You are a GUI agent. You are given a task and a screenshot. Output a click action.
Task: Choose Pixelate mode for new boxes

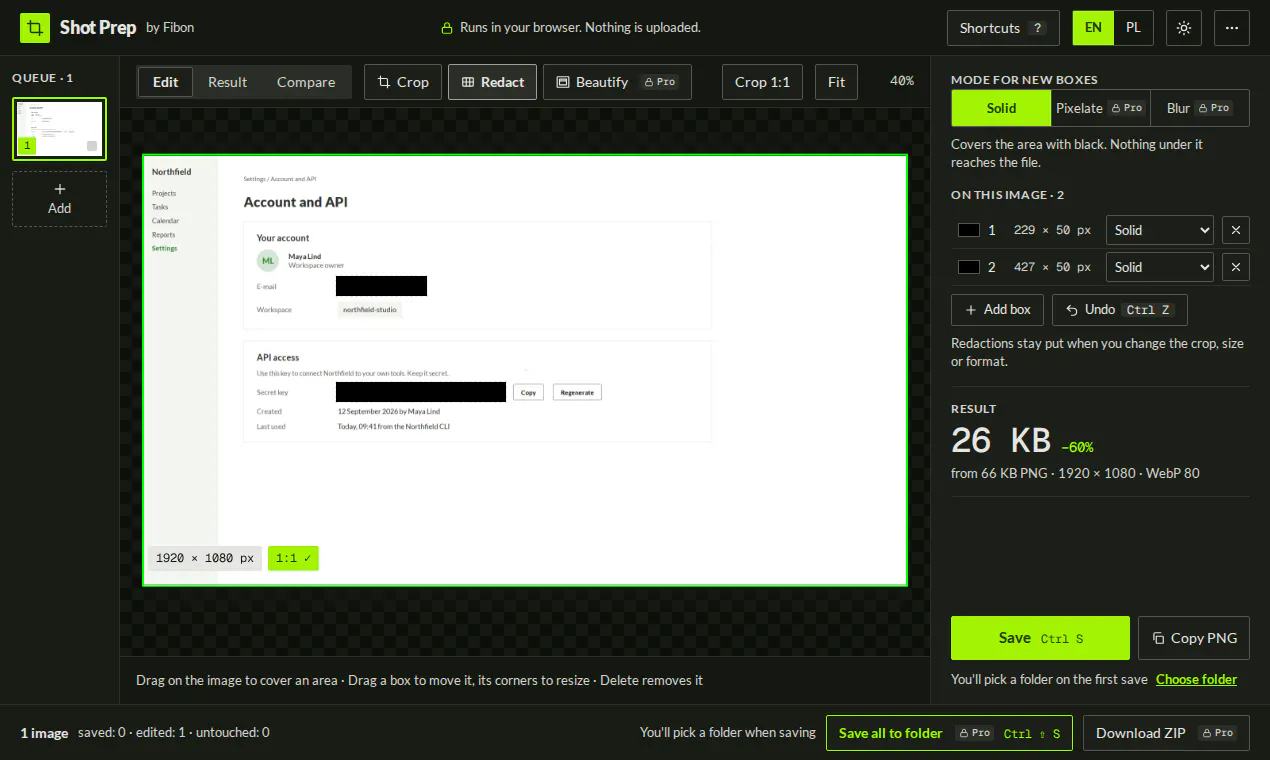click(x=1101, y=108)
